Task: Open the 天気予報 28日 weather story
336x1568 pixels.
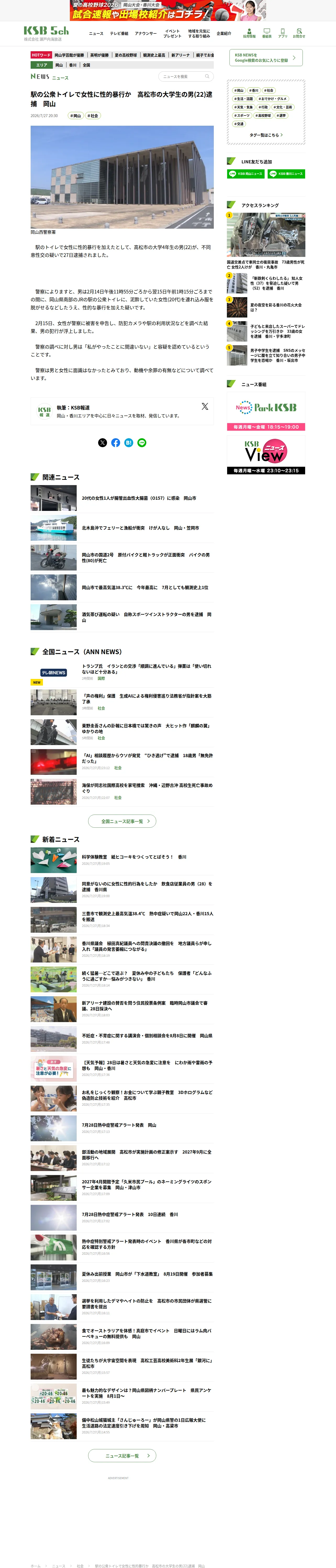Action: 147,1065
